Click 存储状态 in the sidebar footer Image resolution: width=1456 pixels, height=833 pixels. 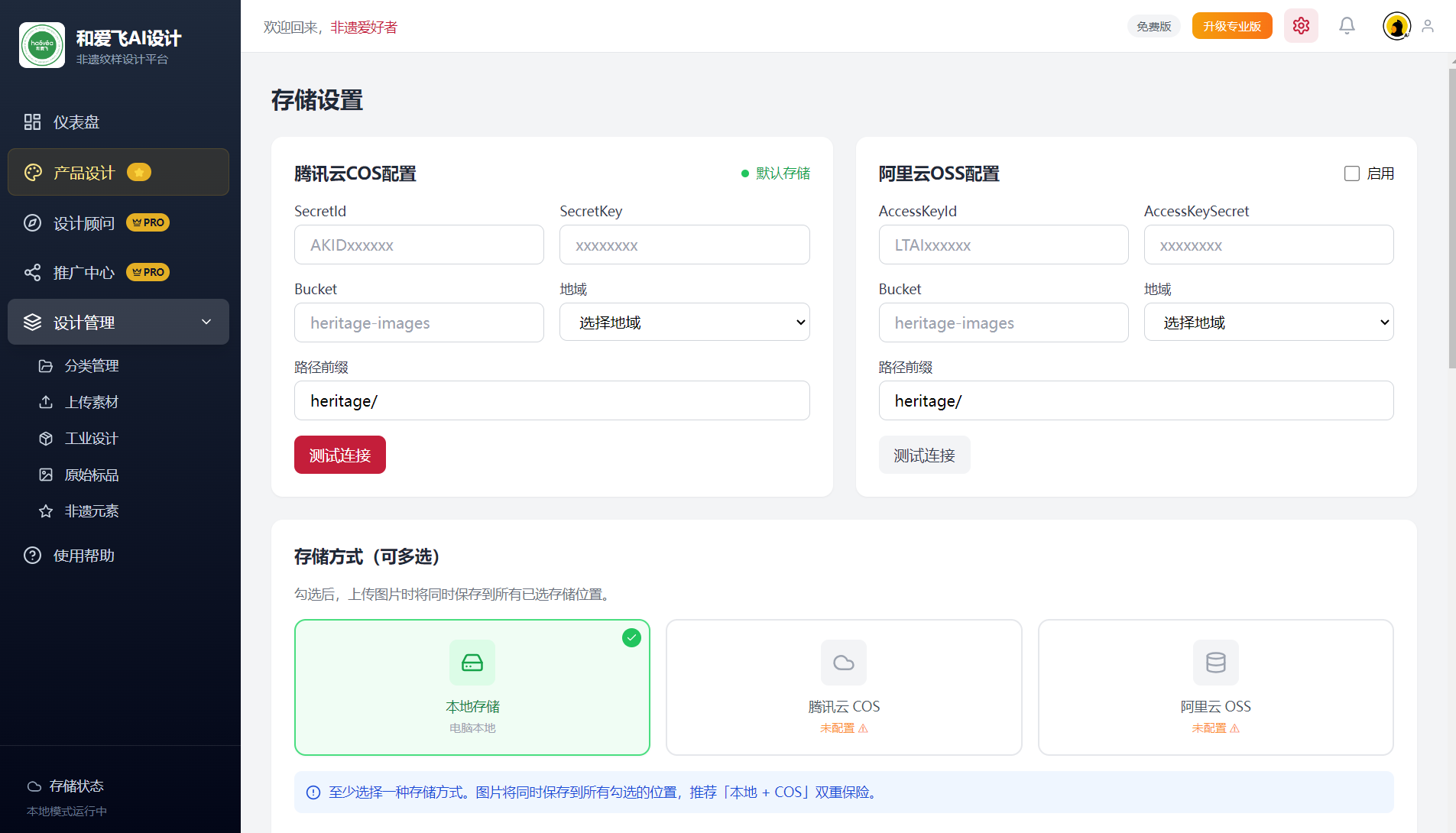point(76,786)
